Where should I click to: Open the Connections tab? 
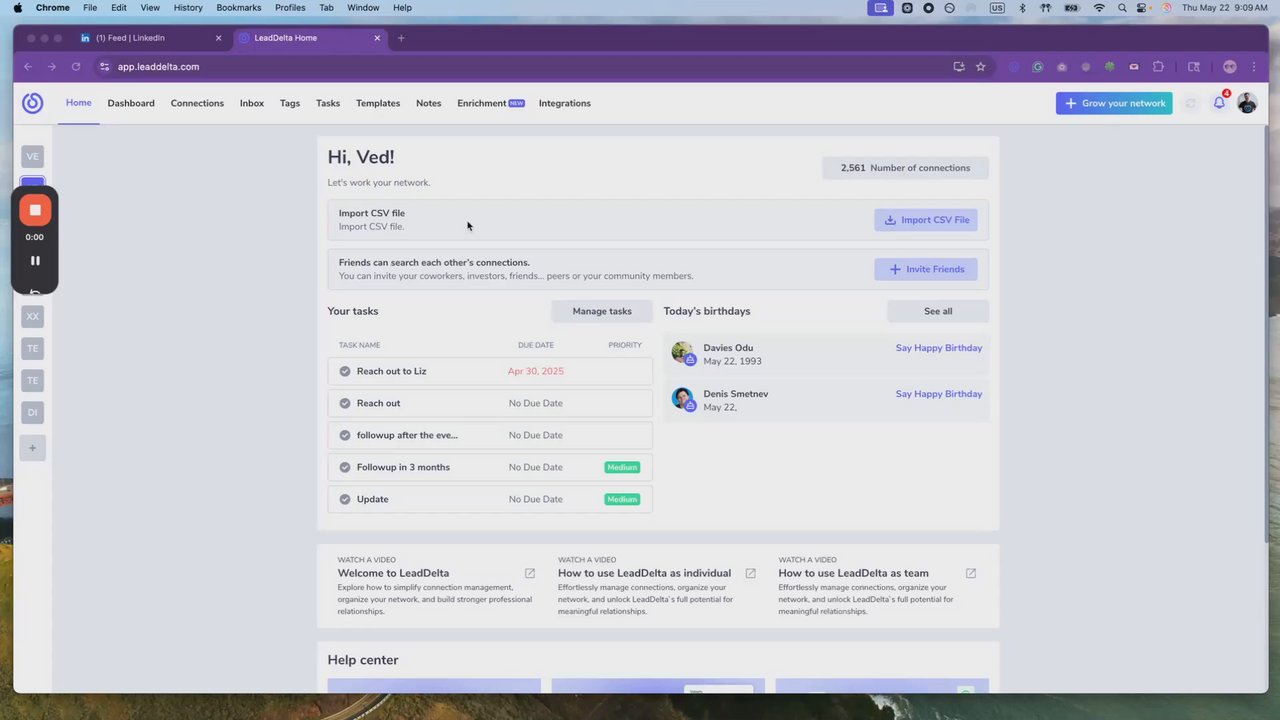(x=197, y=103)
